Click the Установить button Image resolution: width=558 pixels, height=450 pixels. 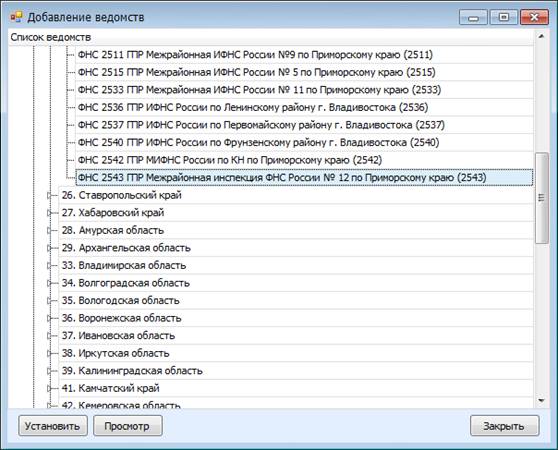coord(53,426)
